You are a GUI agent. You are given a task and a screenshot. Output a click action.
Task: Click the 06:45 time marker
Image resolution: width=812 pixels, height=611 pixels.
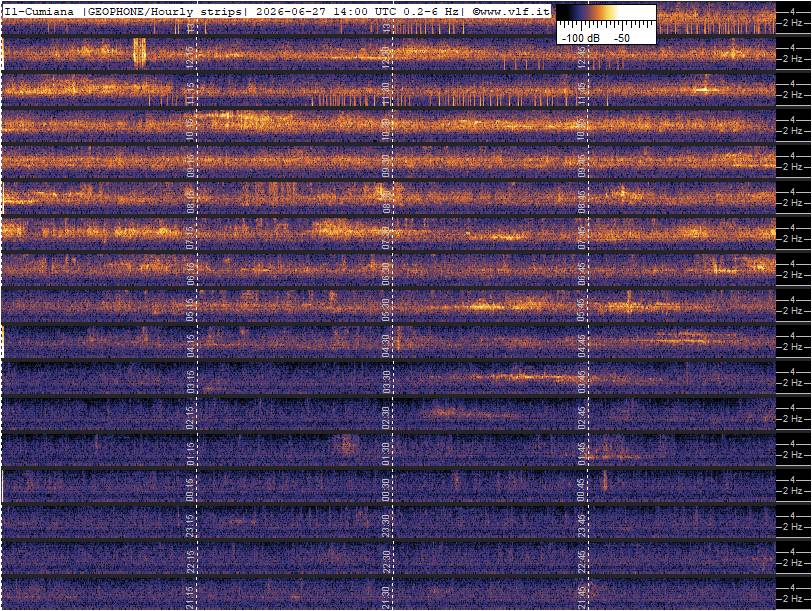581,273
